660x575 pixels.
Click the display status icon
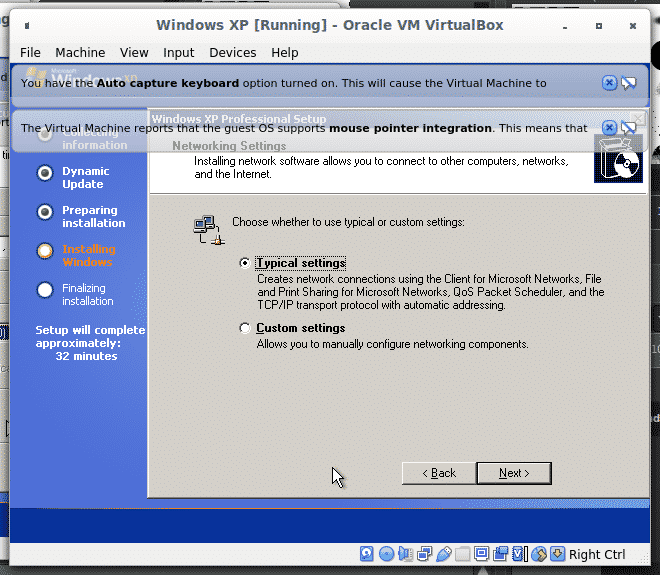click(x=481, y=554)
